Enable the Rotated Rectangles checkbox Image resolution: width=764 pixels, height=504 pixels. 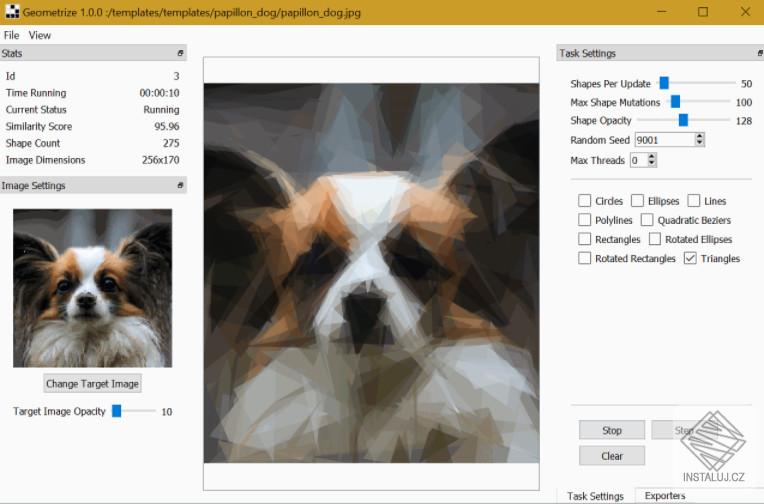coord(584,258)
